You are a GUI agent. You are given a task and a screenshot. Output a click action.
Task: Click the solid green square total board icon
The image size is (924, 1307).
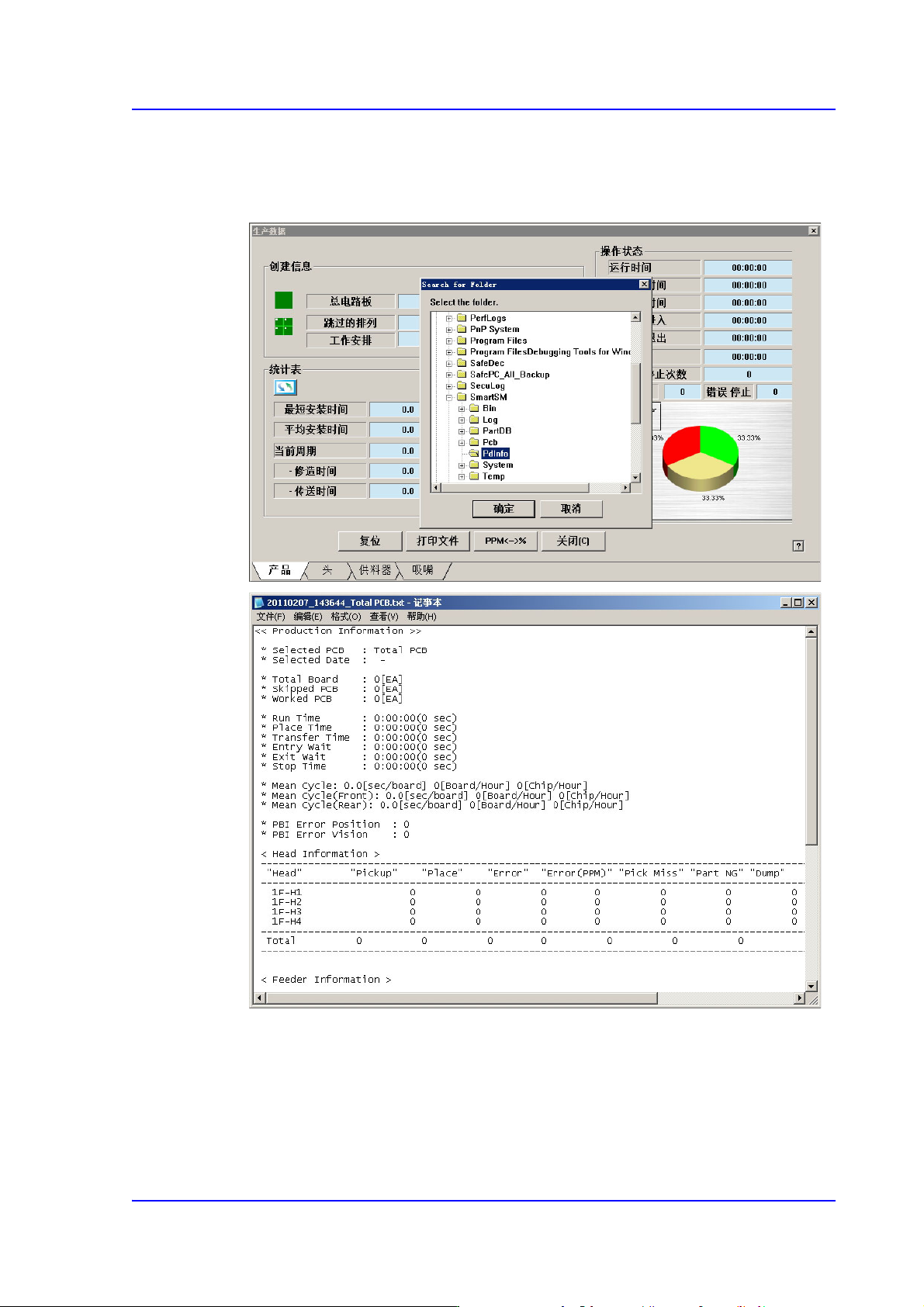(x=284, y=300)
